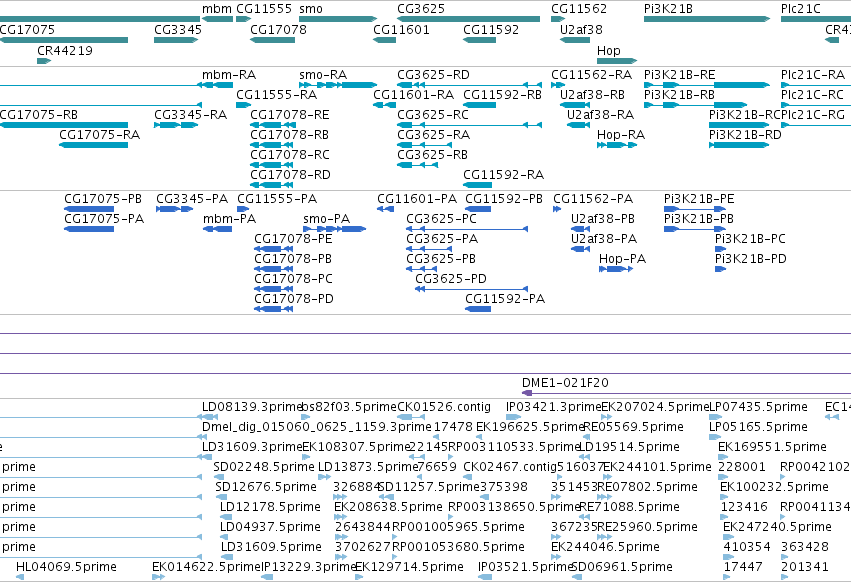The image size is (851, 582).
Task: Click protein CG11601-PA
Action: point(385,209)
